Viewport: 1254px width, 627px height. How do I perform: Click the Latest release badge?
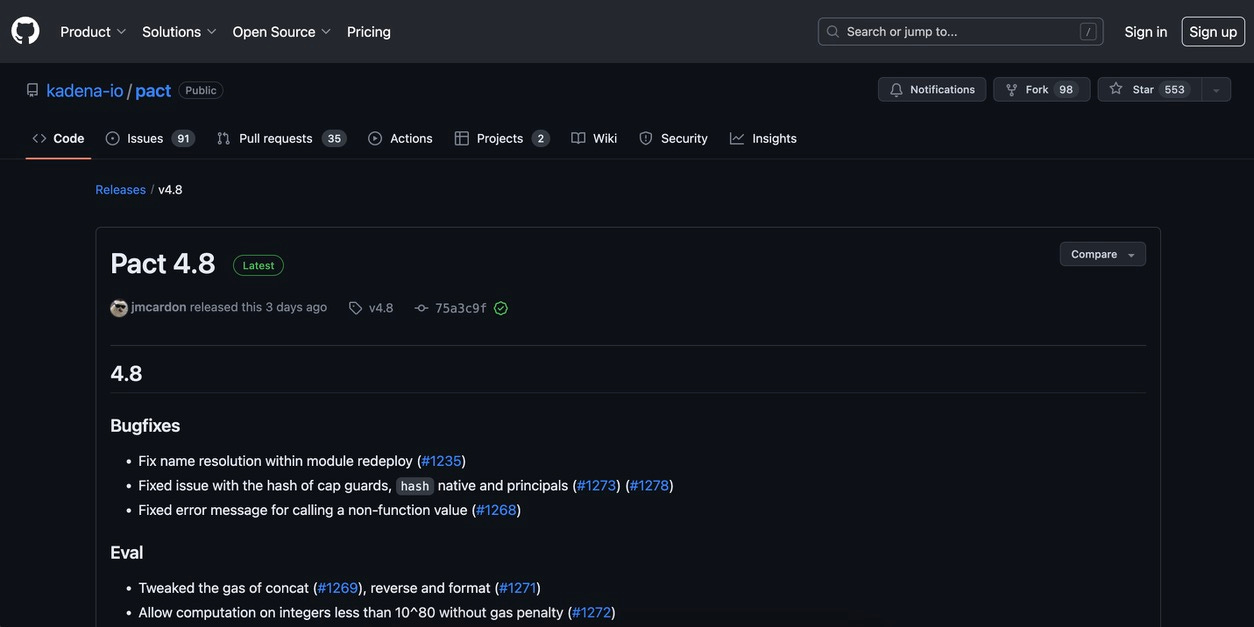click(x=258, y=266)
